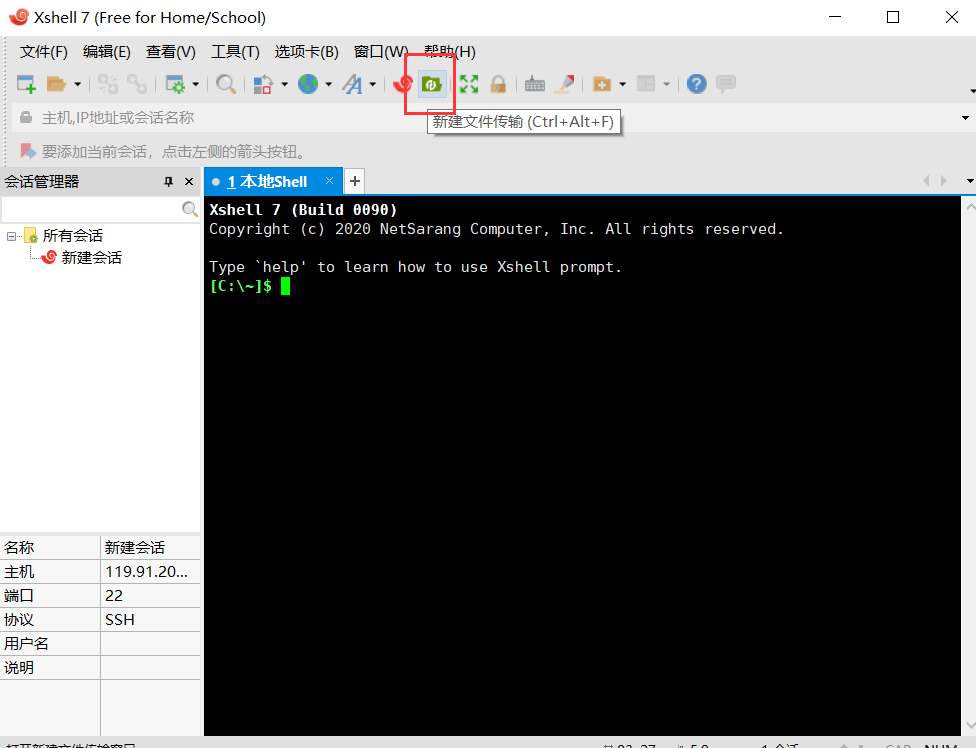
Task: Expand the Layout dropdown arrow
Action: (667, 84)
